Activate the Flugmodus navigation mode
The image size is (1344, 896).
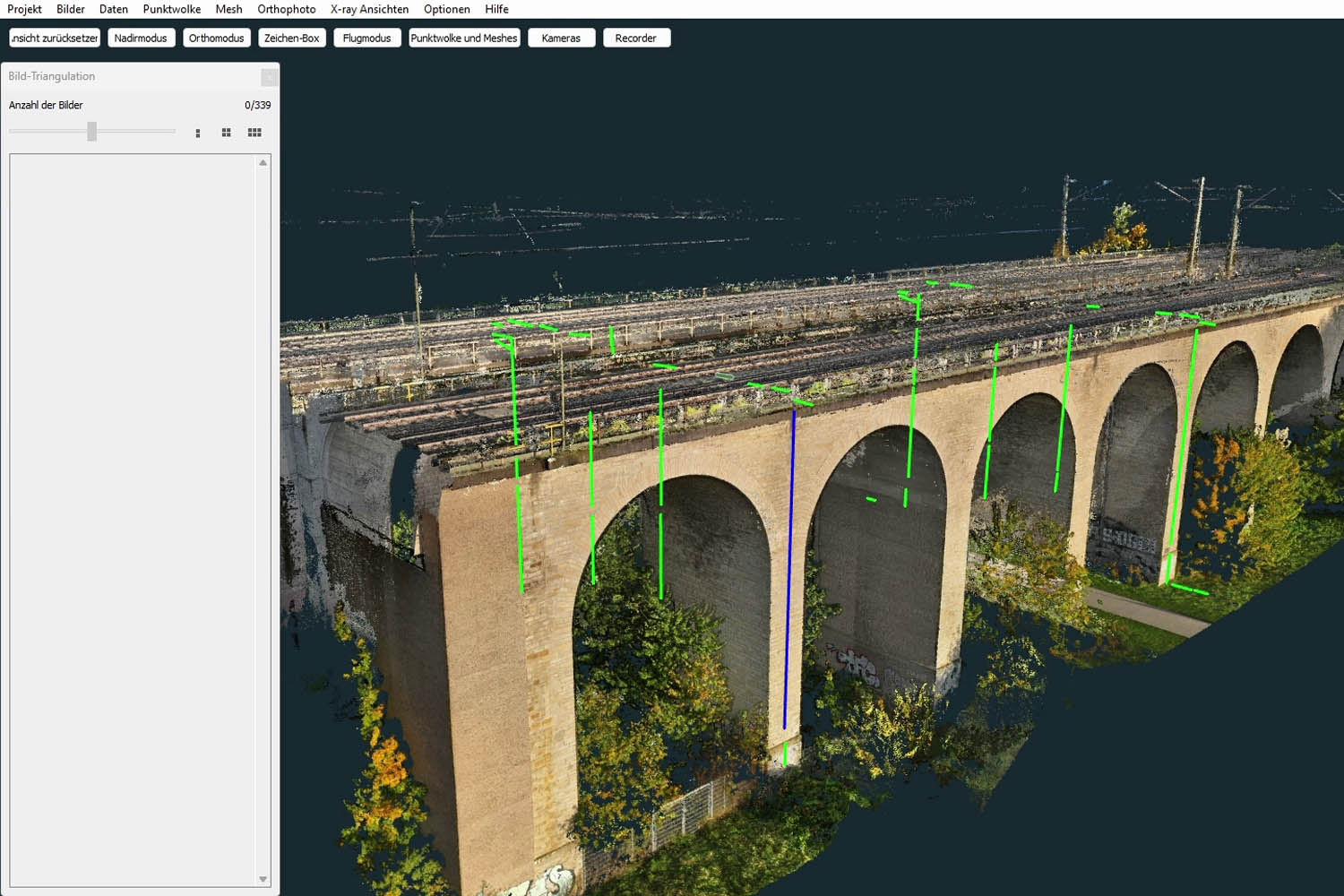point(366,38)
